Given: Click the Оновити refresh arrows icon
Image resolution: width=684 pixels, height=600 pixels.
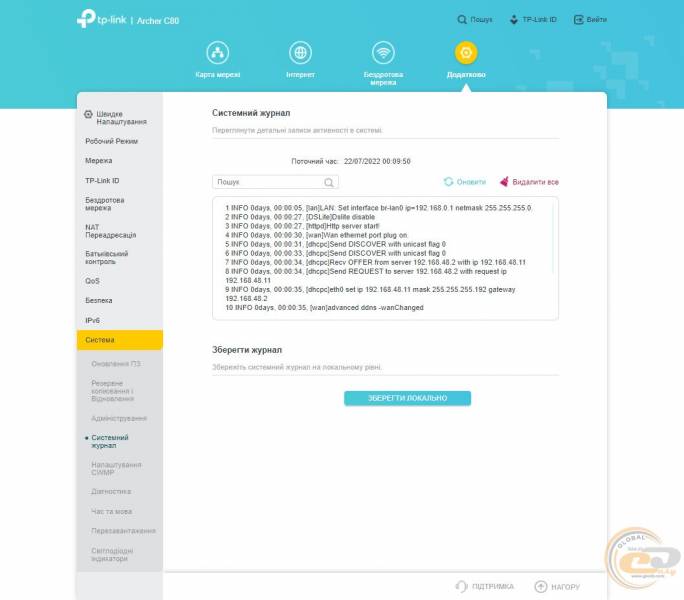Looking at the screenshot, I should [x=448, y=182].
